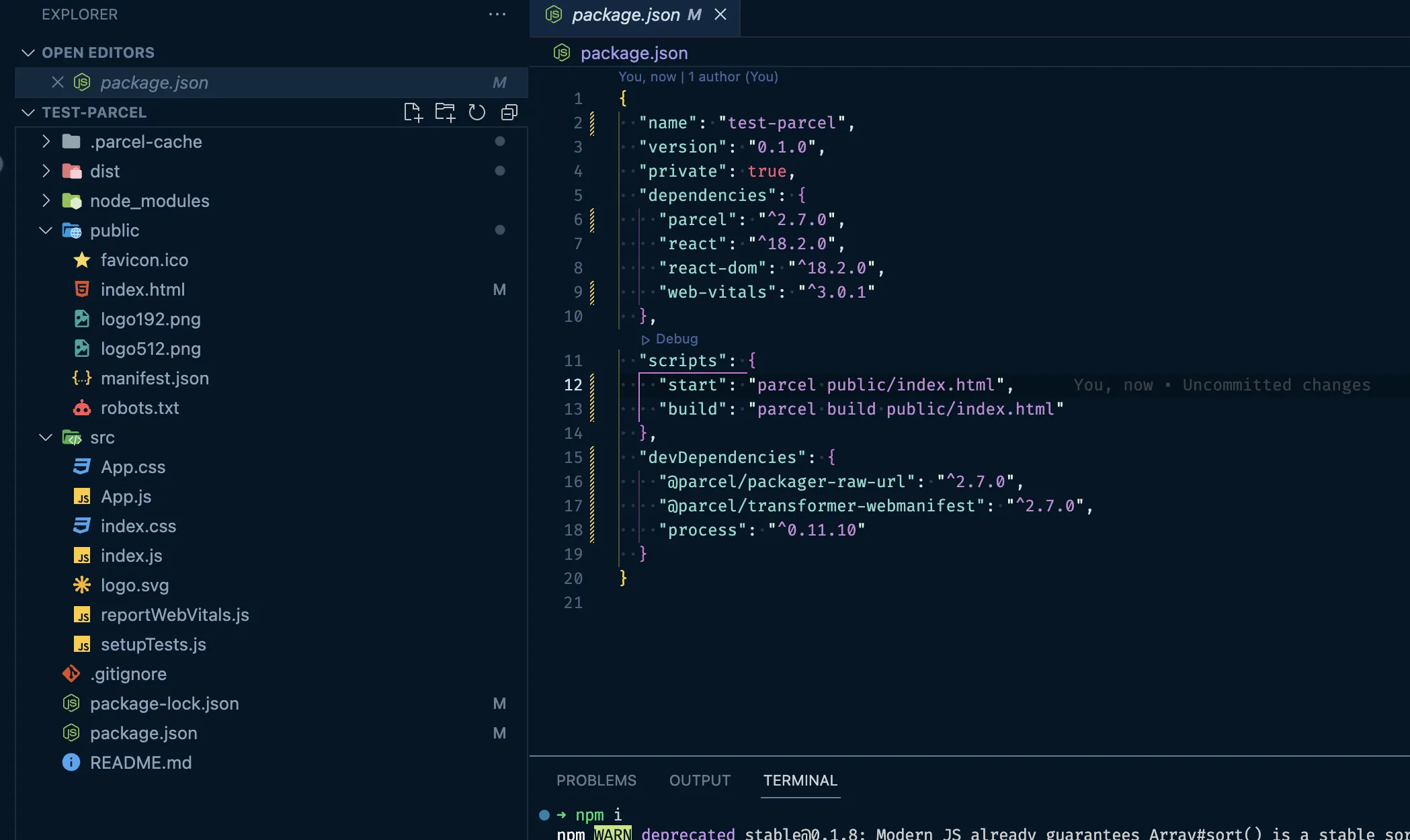Image resolution: width=1410 pixels, height=840 pixels.
Task: Click the private value true on line 4
Action: click(x=767, y=171)
